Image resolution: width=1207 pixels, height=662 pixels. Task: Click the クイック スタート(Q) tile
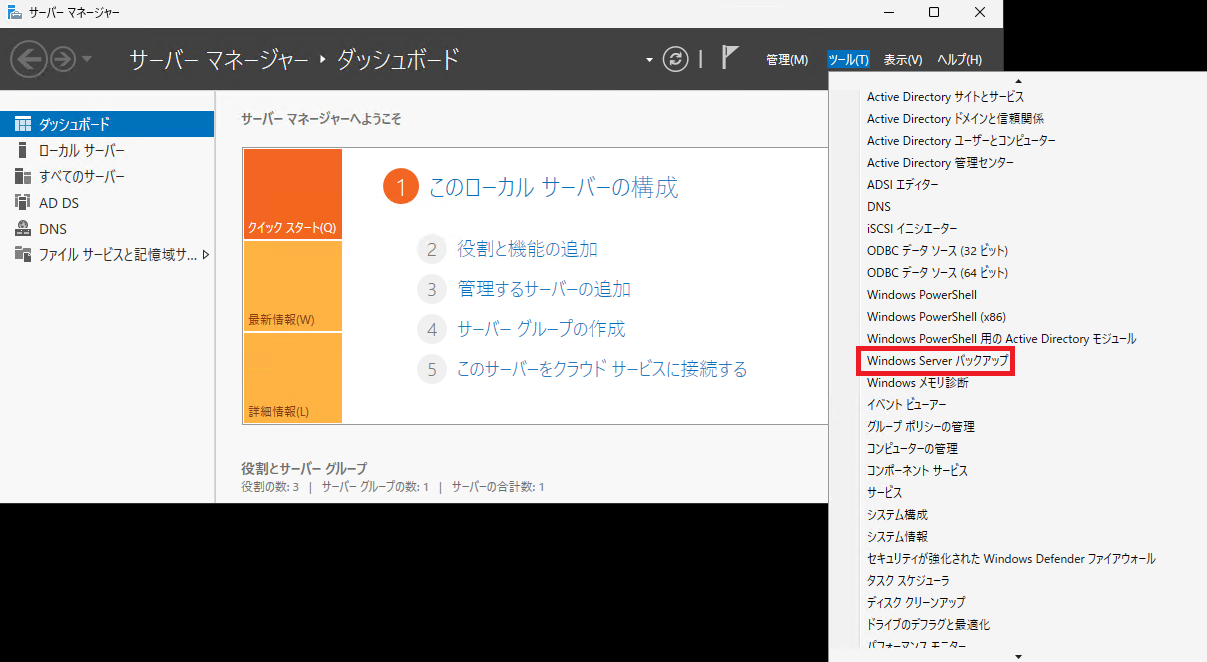coord(292,194)
